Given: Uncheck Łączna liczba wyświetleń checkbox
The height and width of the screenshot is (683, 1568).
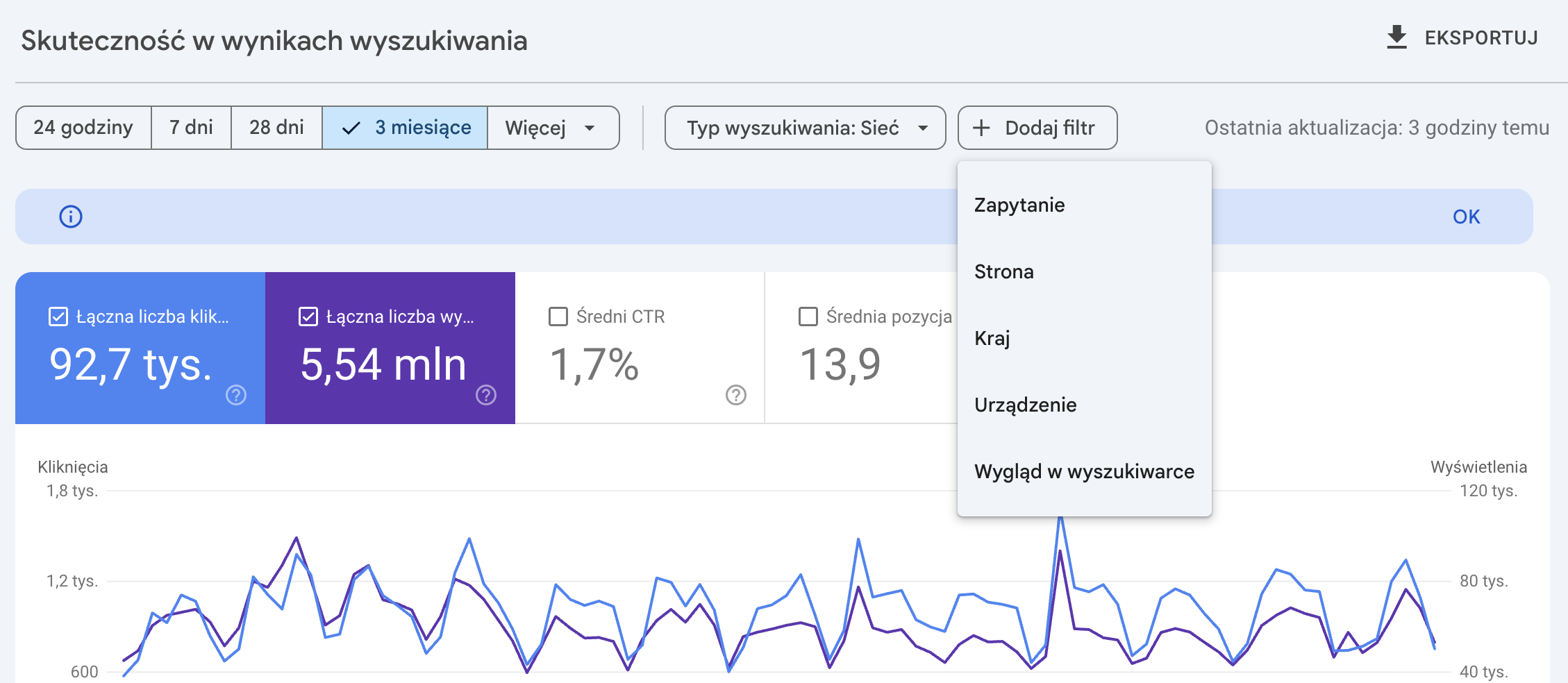Looking at the screenshot, I should [x=308, y=317].
